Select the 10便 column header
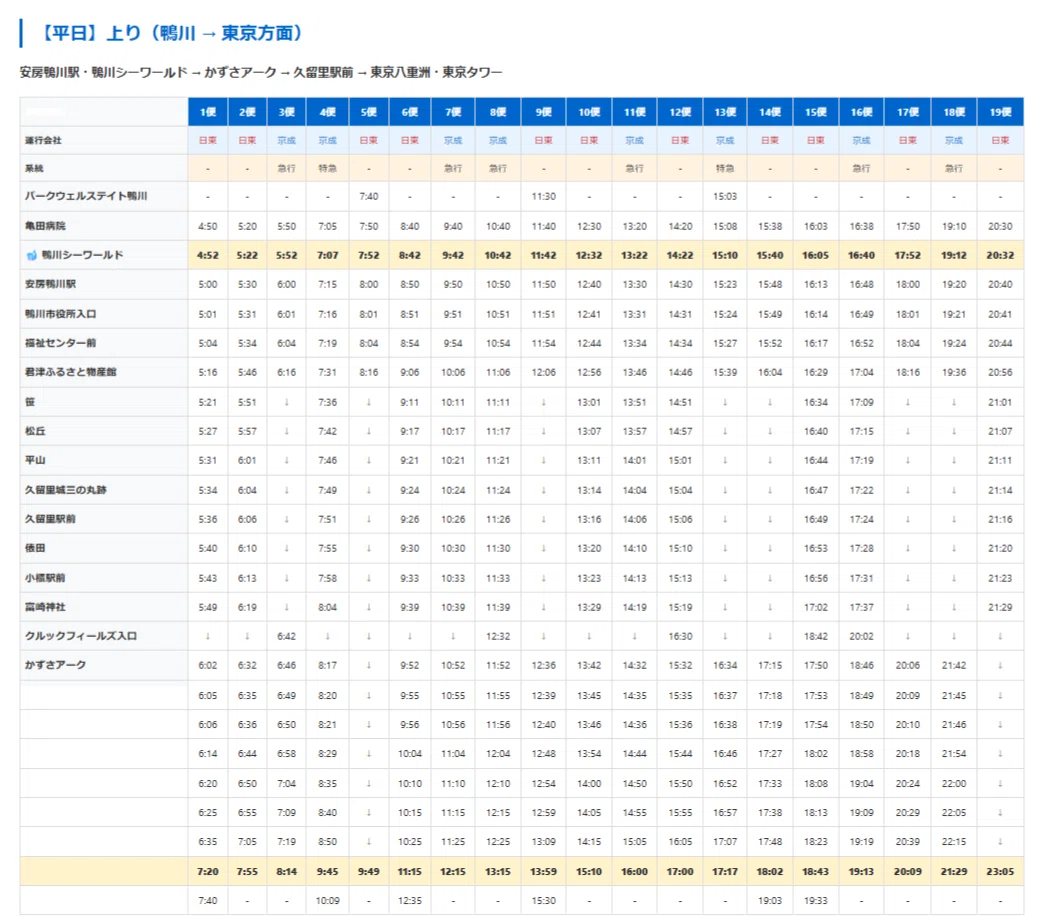 [589, 112]
